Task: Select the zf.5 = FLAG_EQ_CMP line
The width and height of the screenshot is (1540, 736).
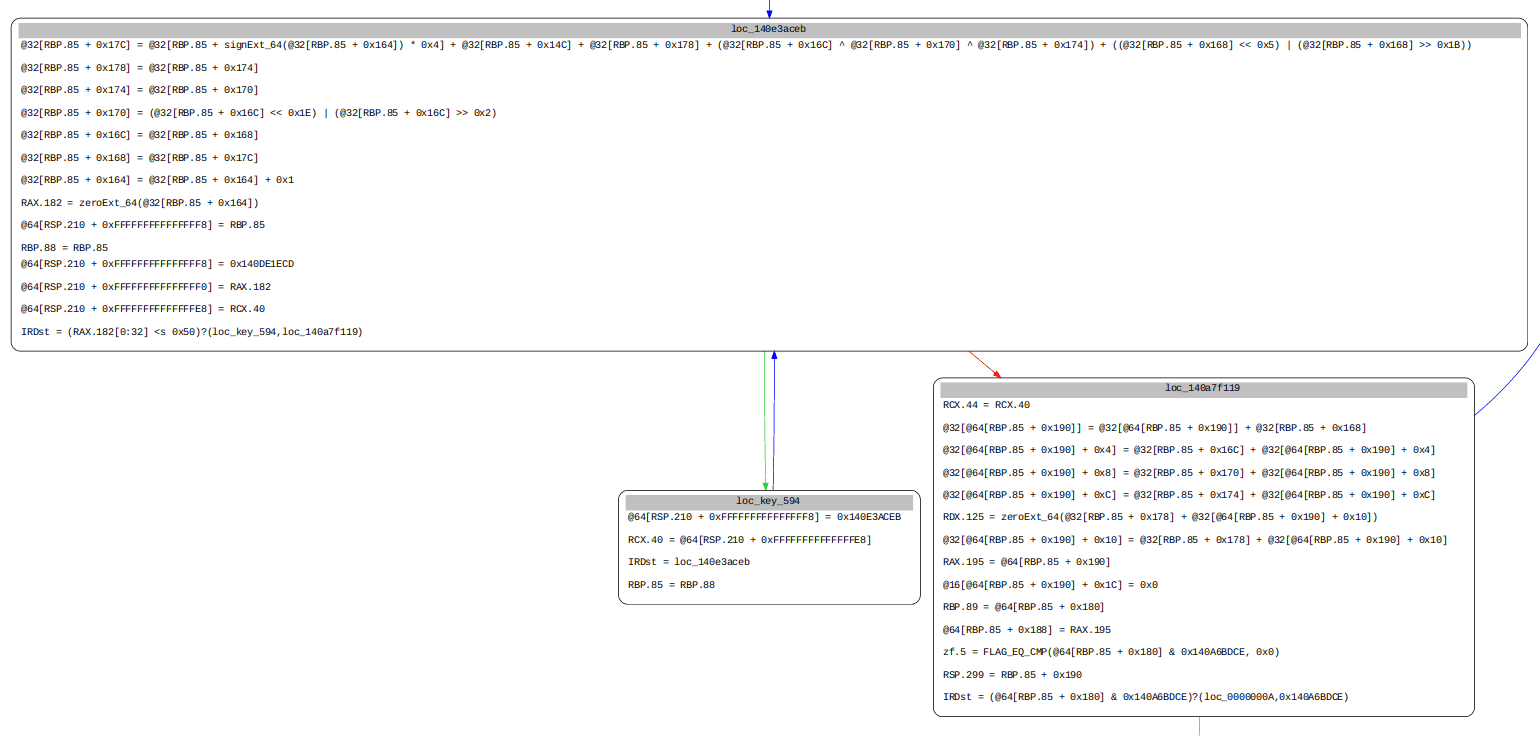Action: [1111, 652]
